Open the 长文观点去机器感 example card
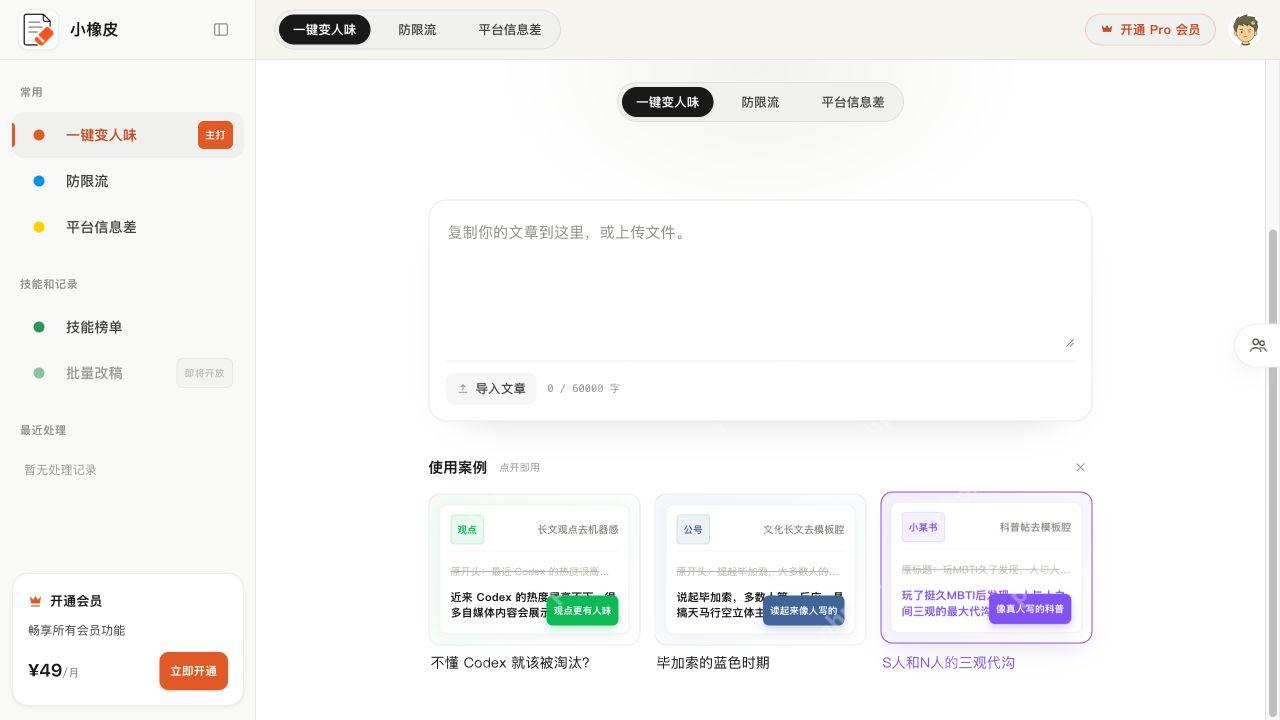 [534, 569]
